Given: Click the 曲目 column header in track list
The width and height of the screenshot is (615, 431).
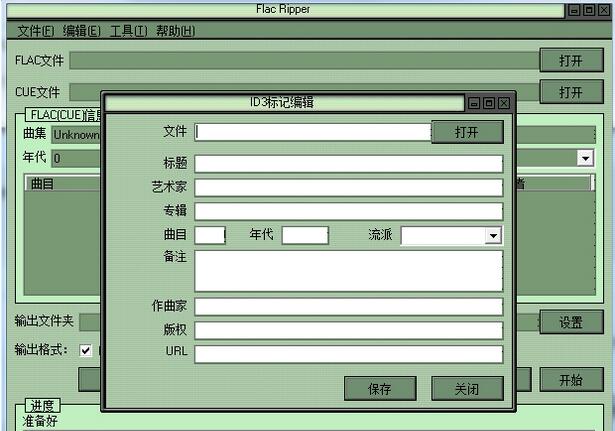Looking at the screenshot, I should point(64,184).
